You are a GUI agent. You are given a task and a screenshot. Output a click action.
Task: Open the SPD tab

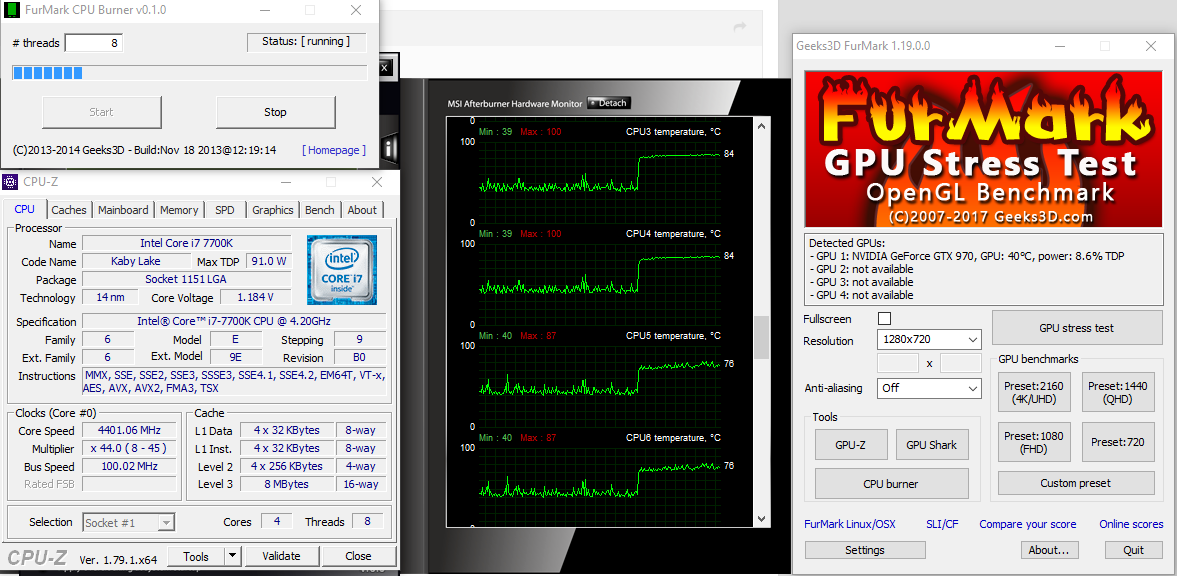224,210
